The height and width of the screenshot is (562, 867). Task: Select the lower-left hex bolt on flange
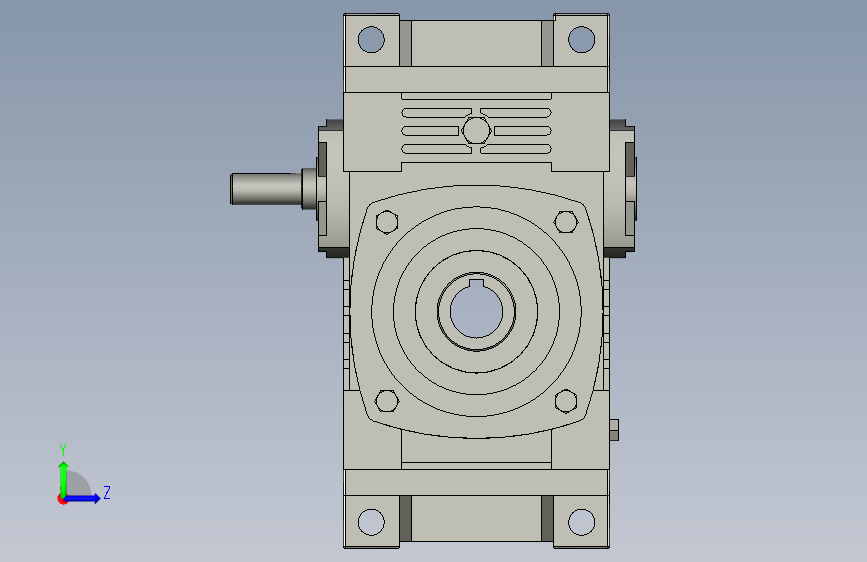(x=387, y=400)
